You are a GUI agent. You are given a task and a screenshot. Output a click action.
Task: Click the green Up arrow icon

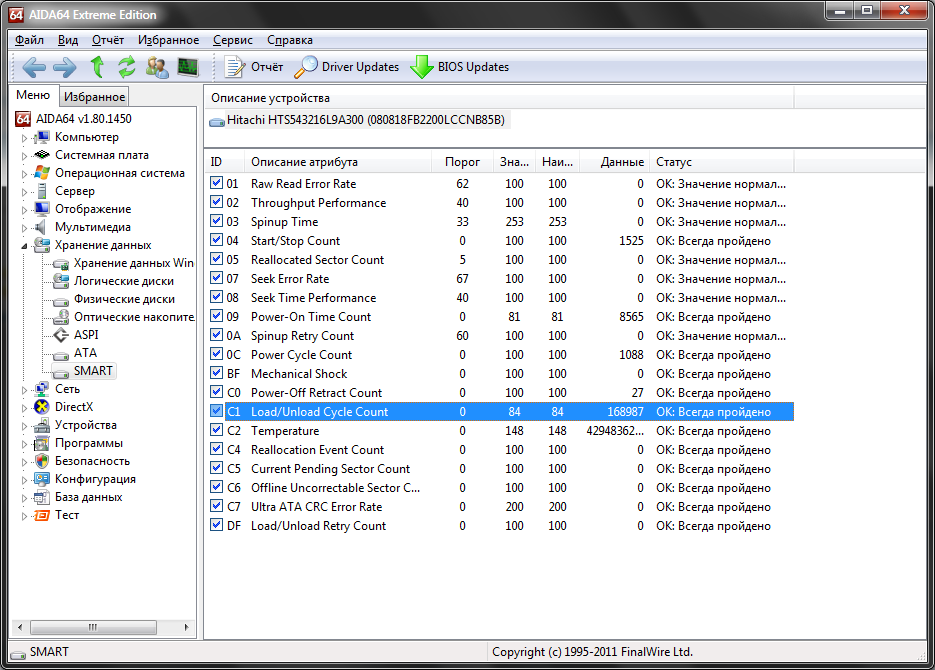tap(97, 67)
